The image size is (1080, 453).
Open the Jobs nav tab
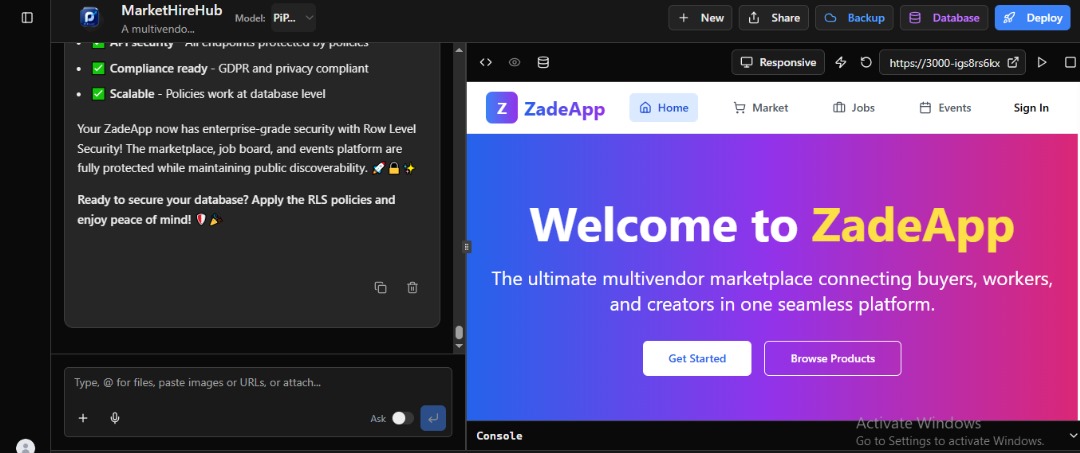click(x=853, y=108)
